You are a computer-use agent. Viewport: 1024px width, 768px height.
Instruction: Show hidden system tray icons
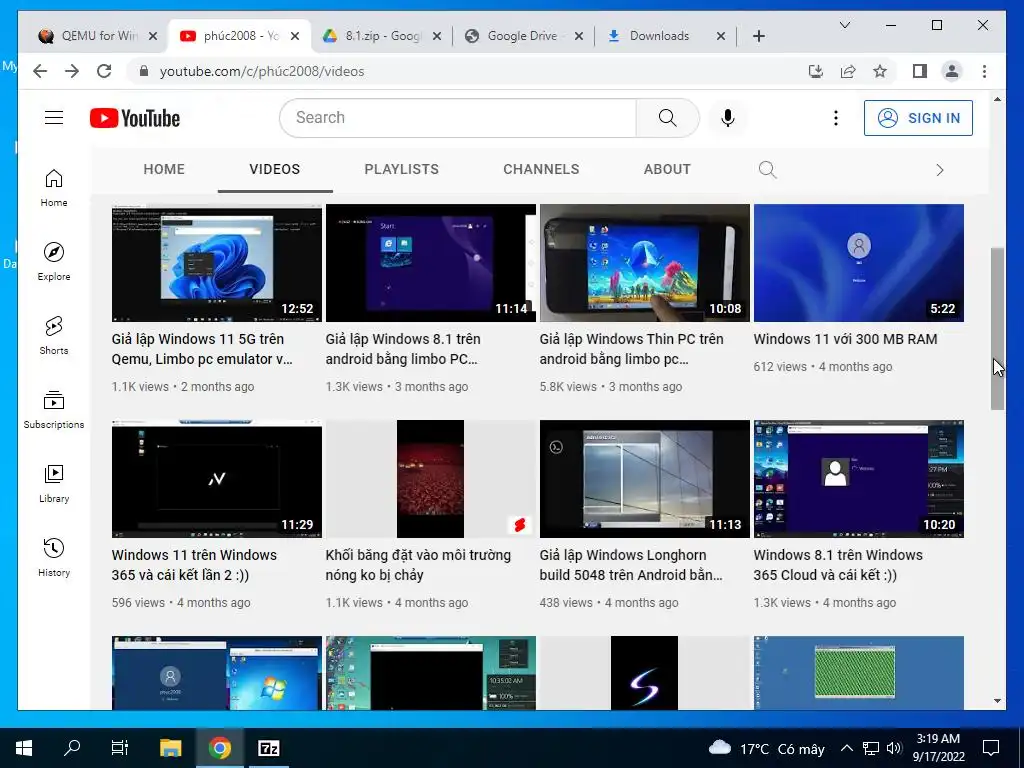pos(846,748)
